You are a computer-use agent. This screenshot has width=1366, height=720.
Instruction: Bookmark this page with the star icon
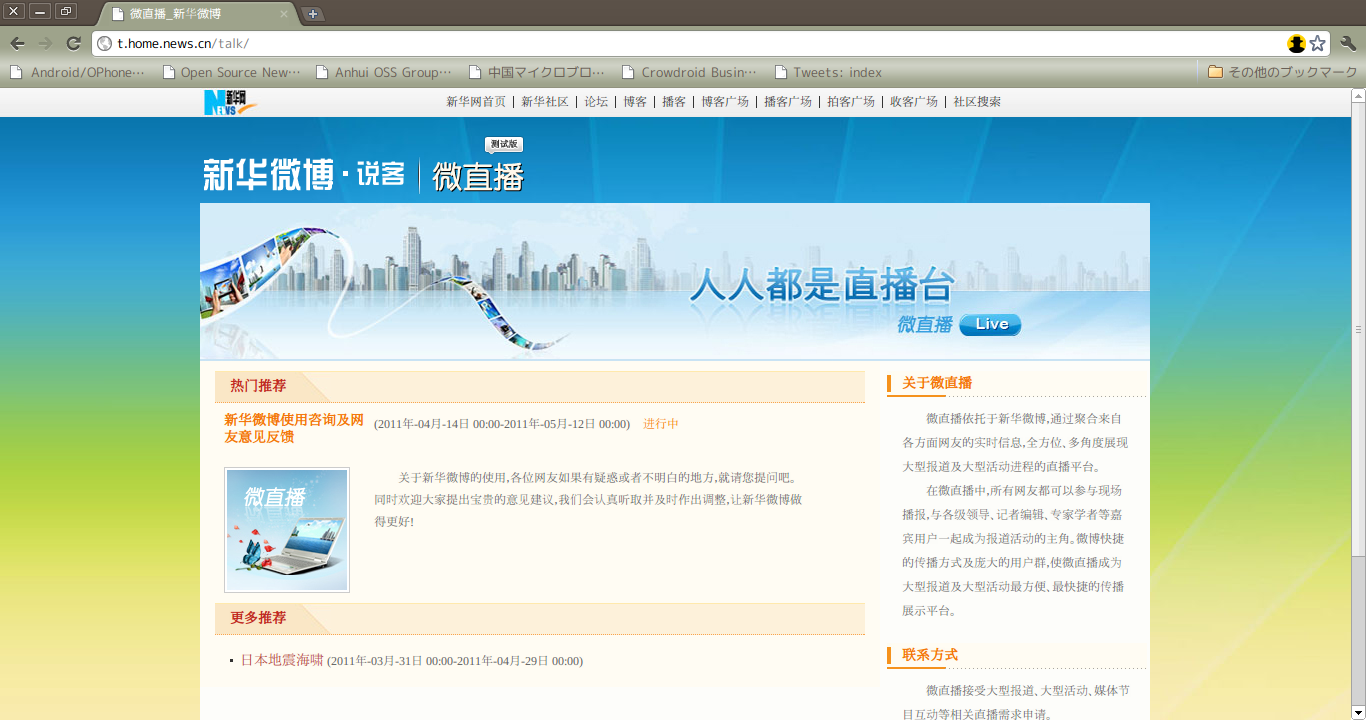coord(1318,43)
